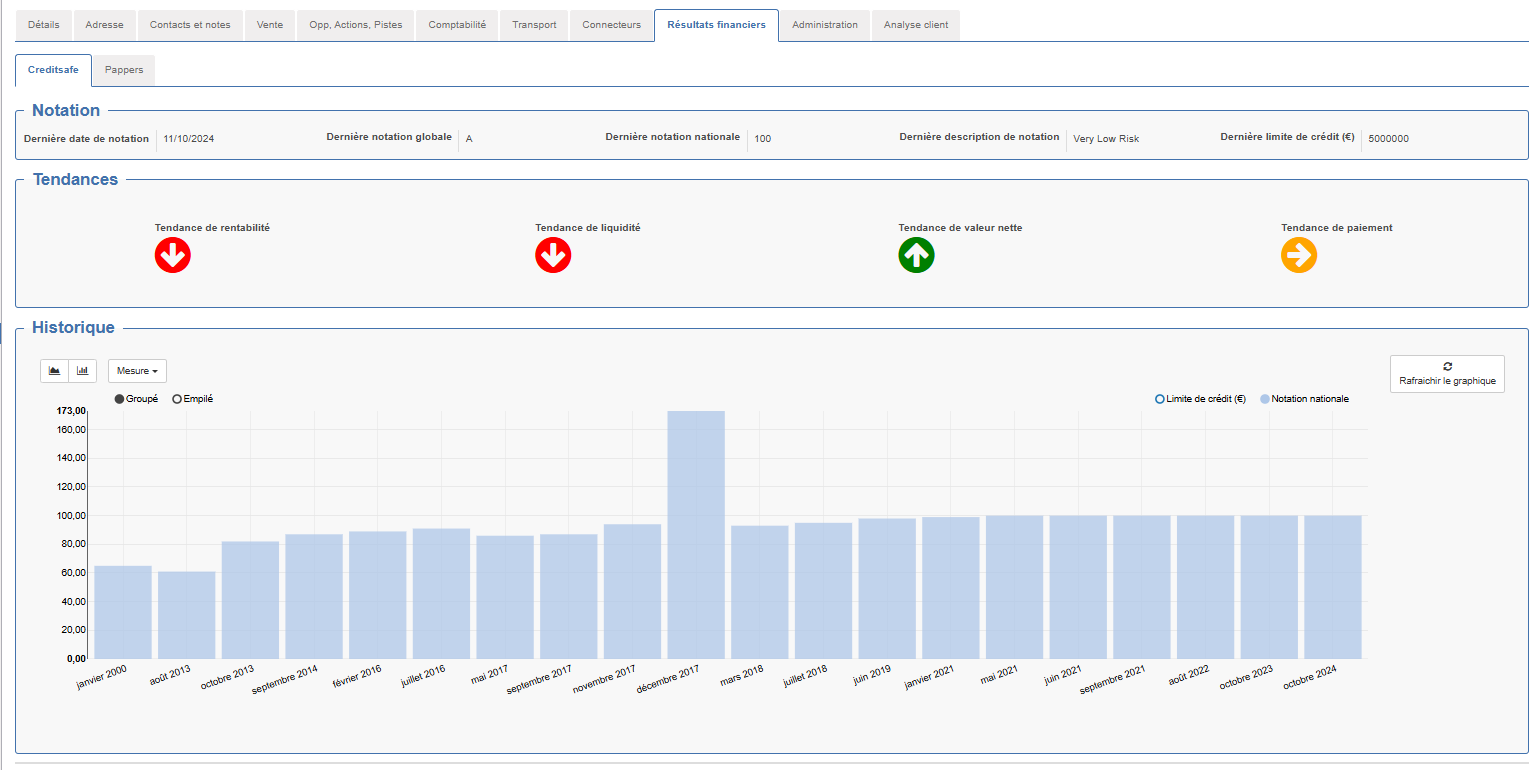Switch to the Pappers sub-tab
The height and width of the screenshot is (770, 1540).
coord(124,70)
